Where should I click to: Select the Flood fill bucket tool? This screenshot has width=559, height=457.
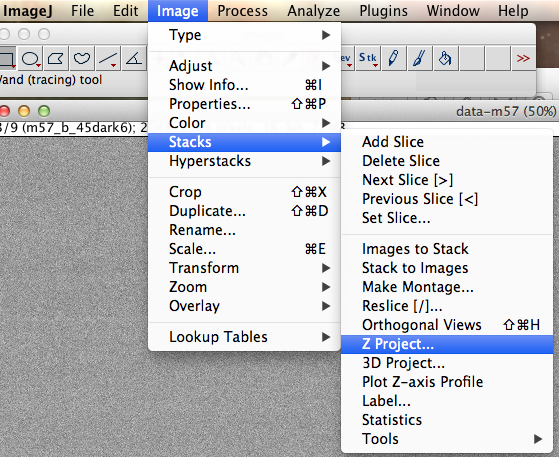coord(445,58)
